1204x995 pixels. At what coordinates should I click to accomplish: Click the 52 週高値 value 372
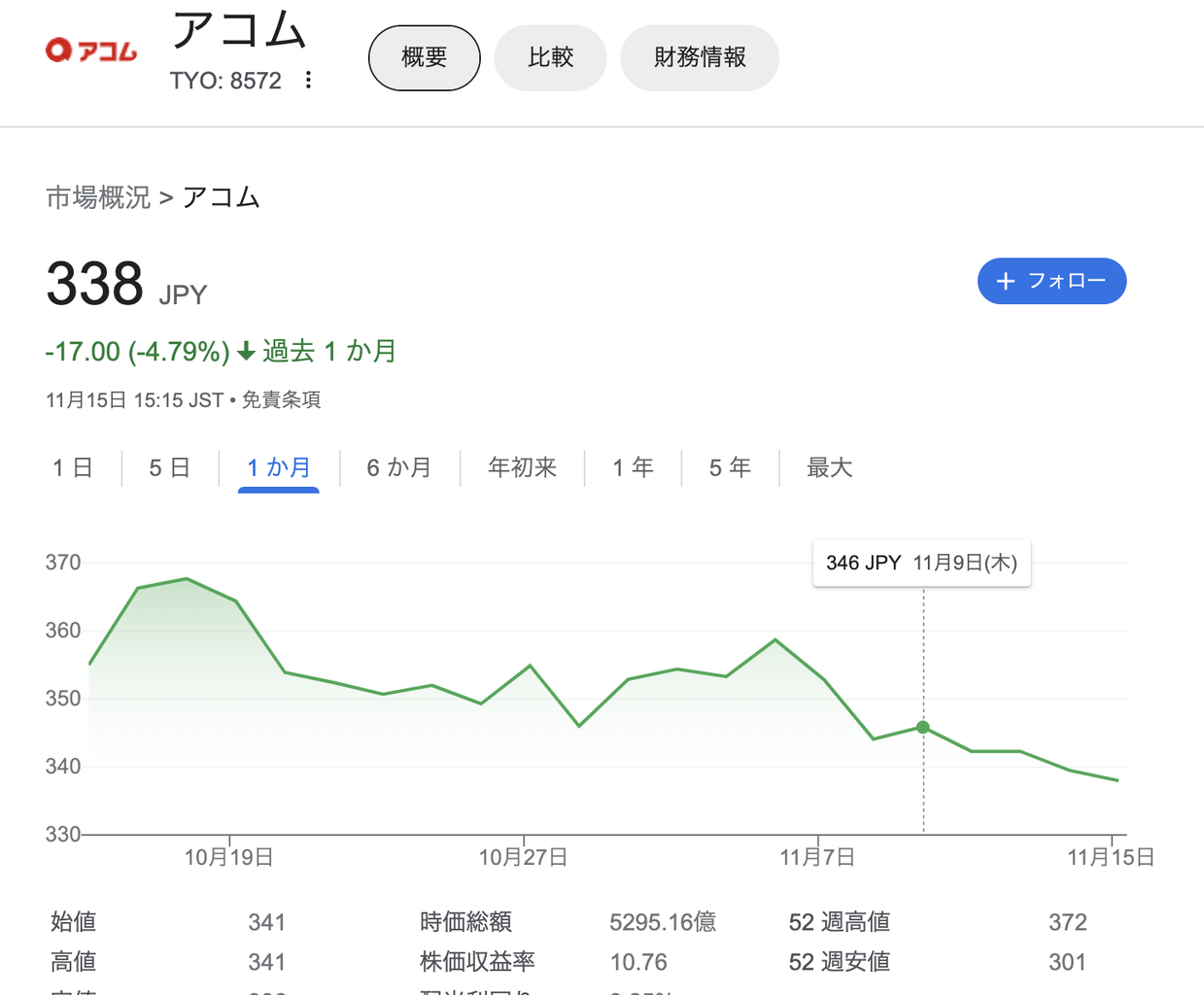point(1068,922)
